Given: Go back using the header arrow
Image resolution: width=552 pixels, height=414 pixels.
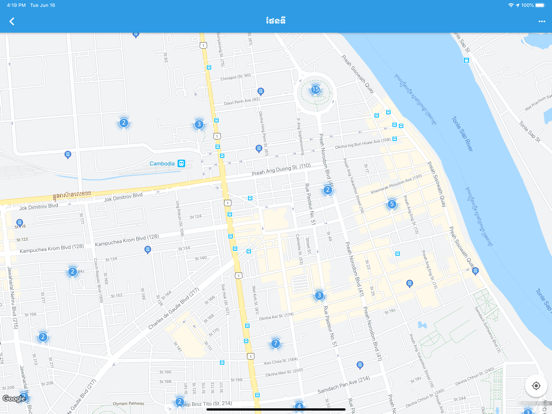Looking at the screenshot, I should [12, 21].
